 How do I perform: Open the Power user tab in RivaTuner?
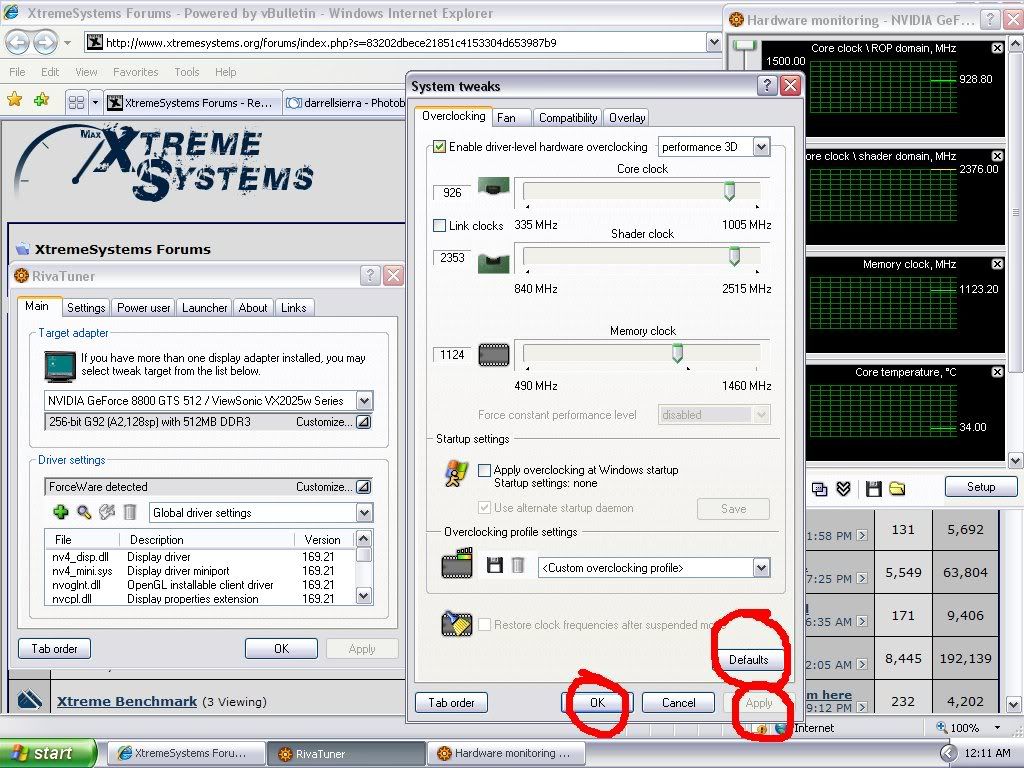click(x=144, y=308)
